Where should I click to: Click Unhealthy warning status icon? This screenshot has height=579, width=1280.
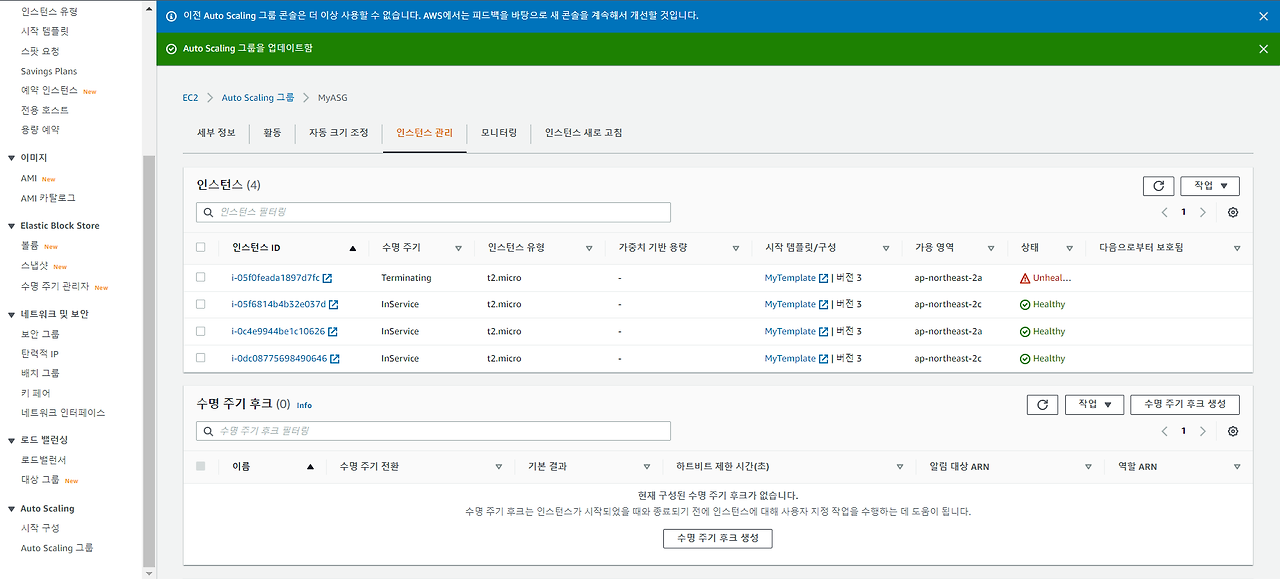click(x=1025, y=278)
